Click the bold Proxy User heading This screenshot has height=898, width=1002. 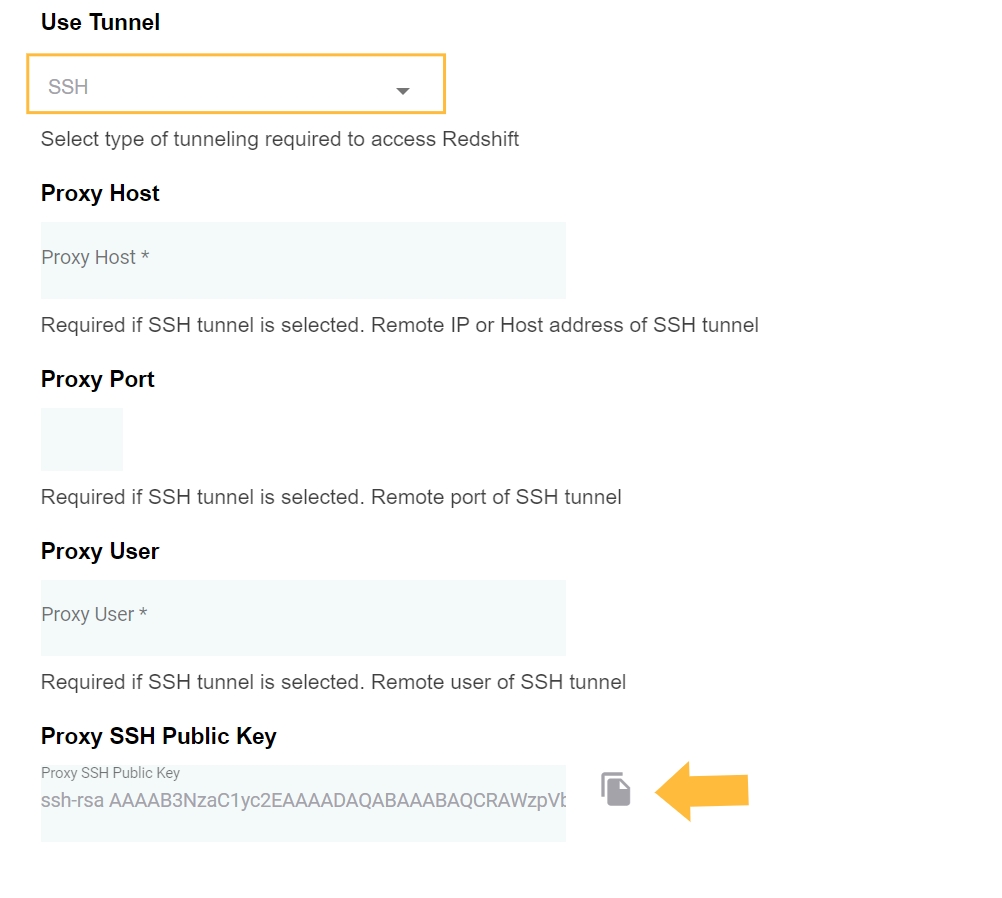(x=100, y=551)
